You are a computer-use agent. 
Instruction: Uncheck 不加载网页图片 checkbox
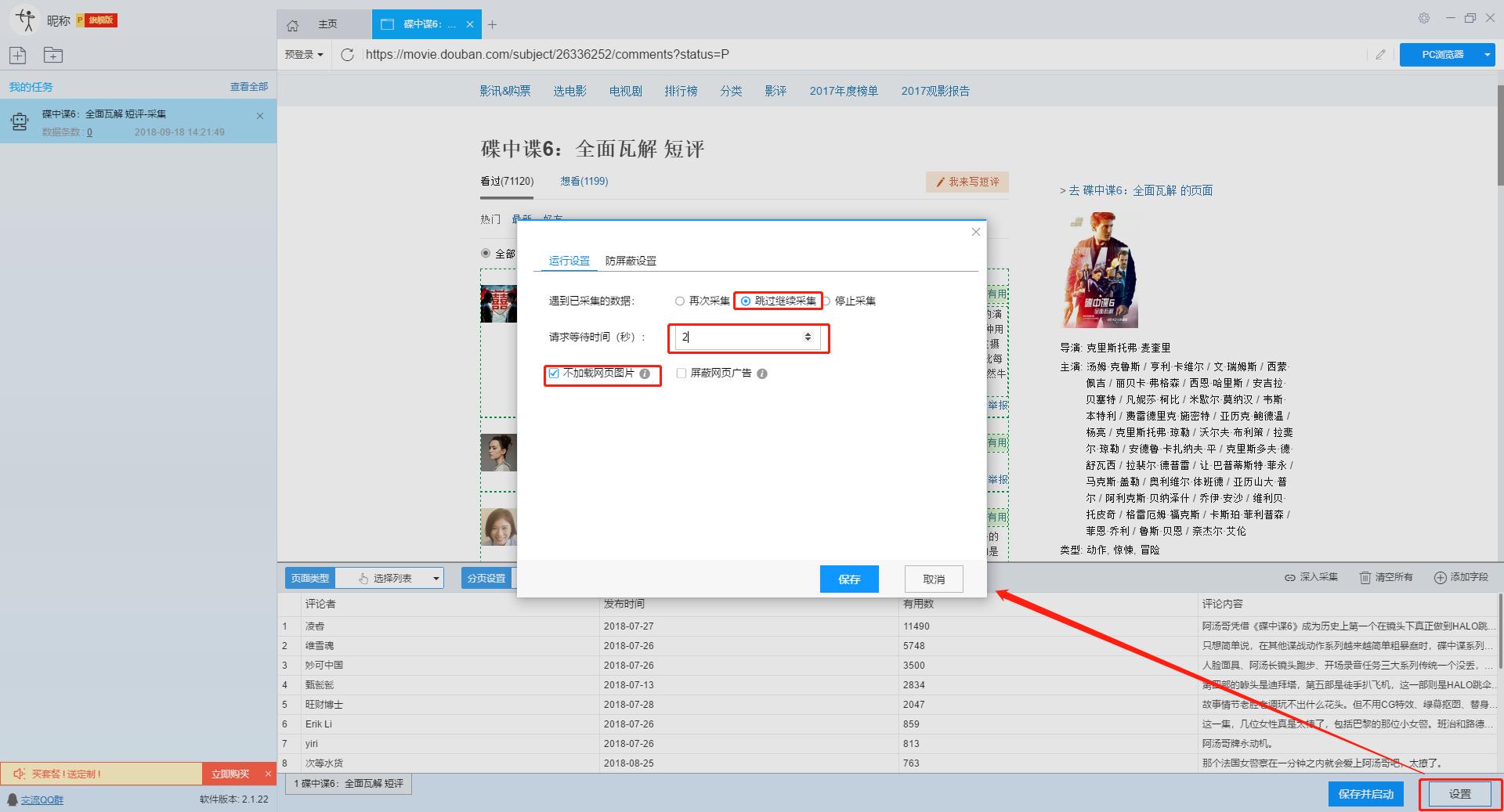point(554,374)
